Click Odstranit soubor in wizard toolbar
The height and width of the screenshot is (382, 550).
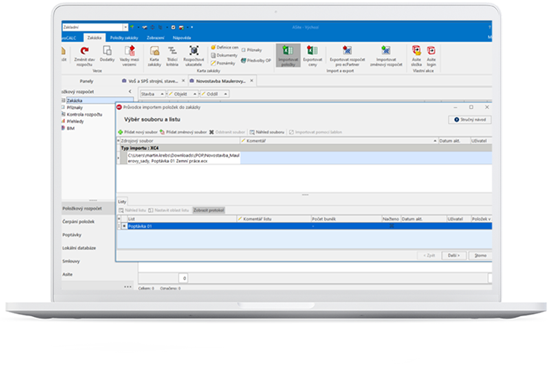click(x=227, y=132)
